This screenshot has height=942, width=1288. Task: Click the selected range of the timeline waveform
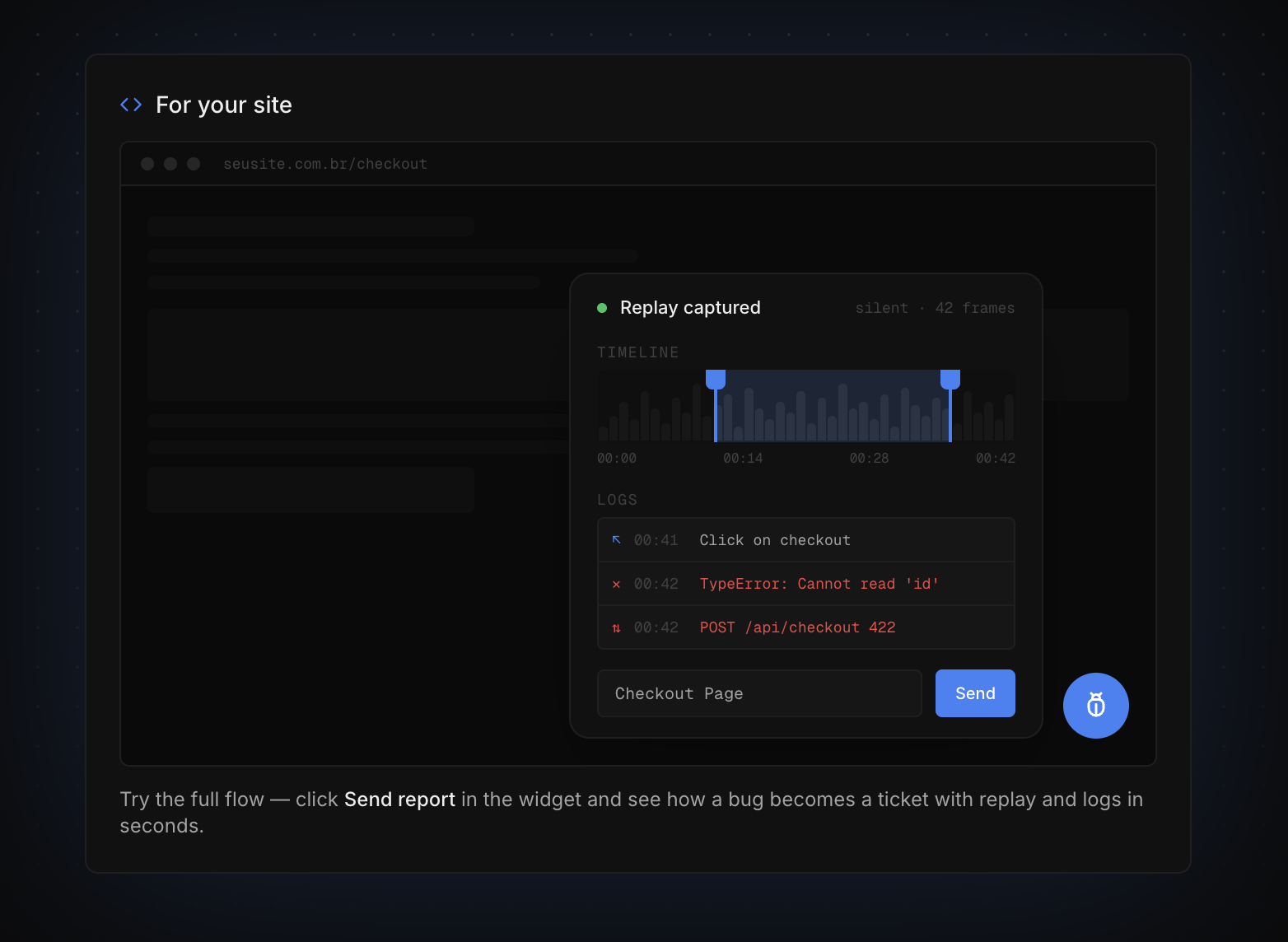click(x=833, y=406)
